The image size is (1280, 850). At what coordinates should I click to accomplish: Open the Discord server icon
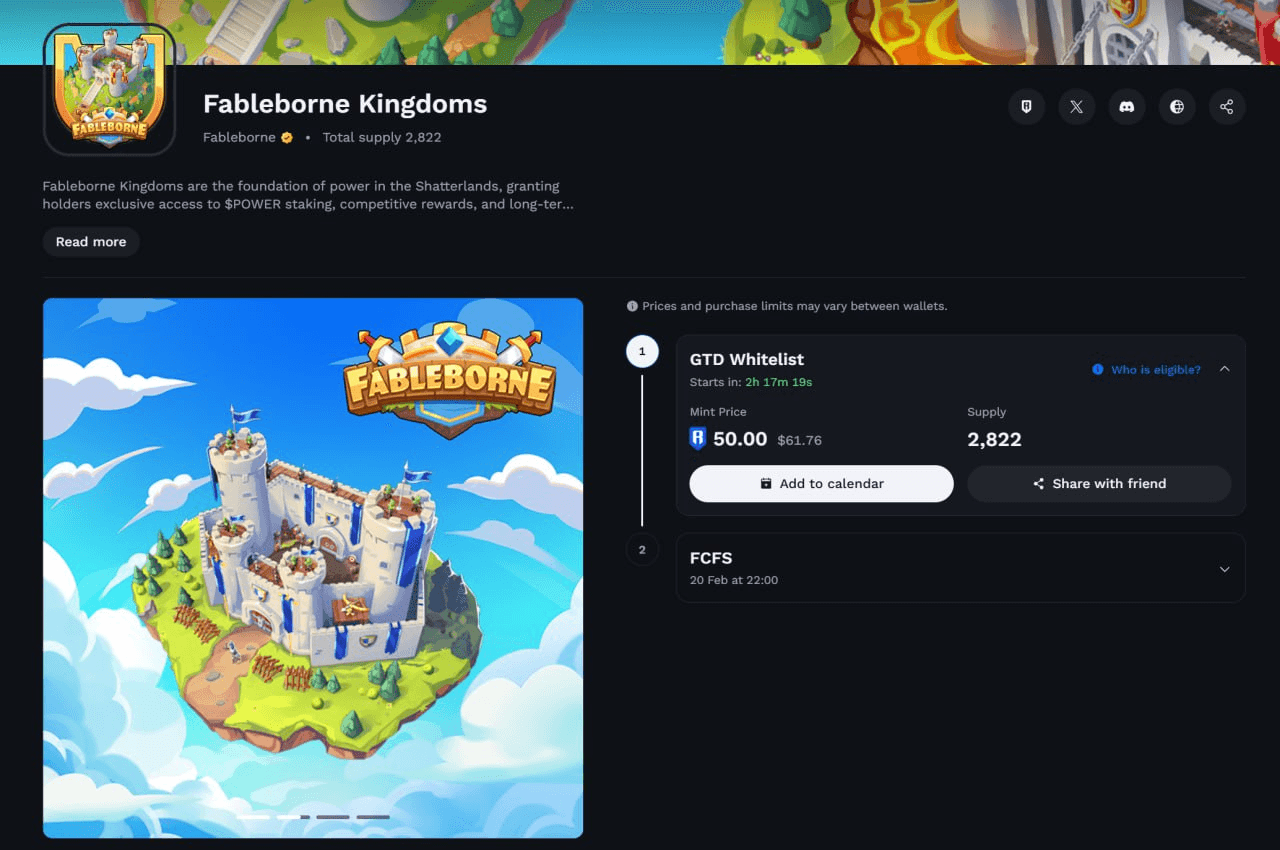click(x=1127, y=106)
